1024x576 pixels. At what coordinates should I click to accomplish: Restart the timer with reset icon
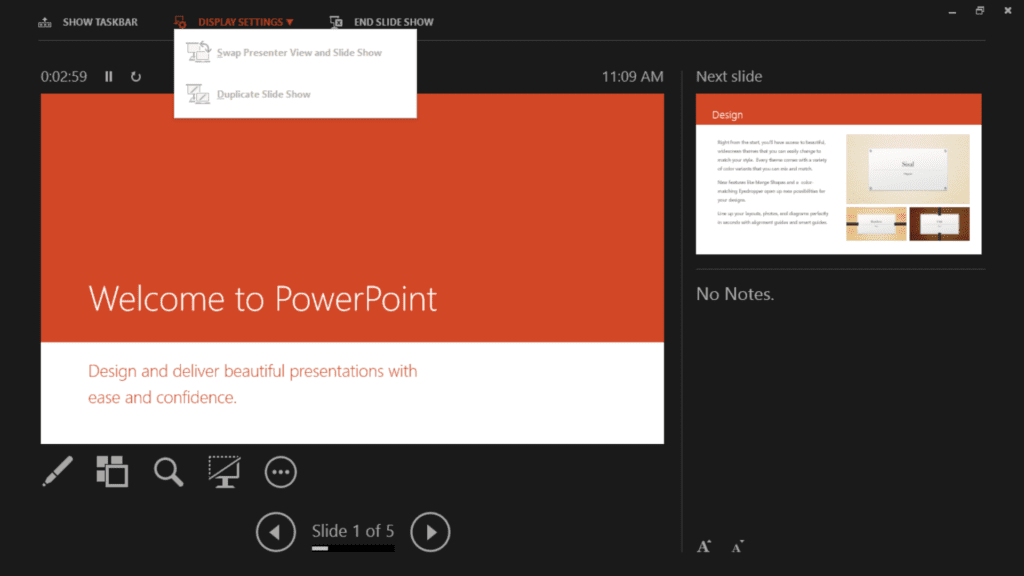[135, 76]
